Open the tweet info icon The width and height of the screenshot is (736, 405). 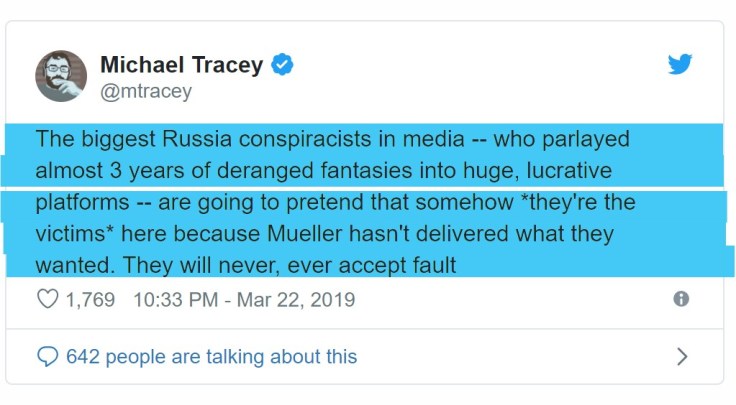pyautogui.click(x=681, y=299)
